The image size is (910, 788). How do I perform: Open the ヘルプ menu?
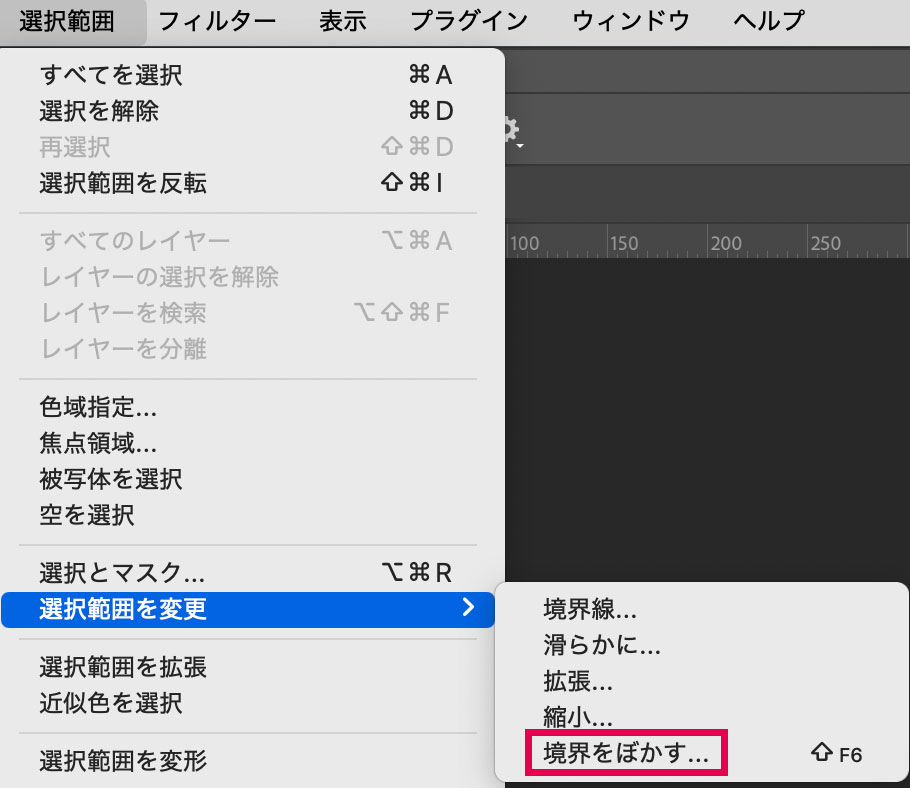tap(769, 22)
